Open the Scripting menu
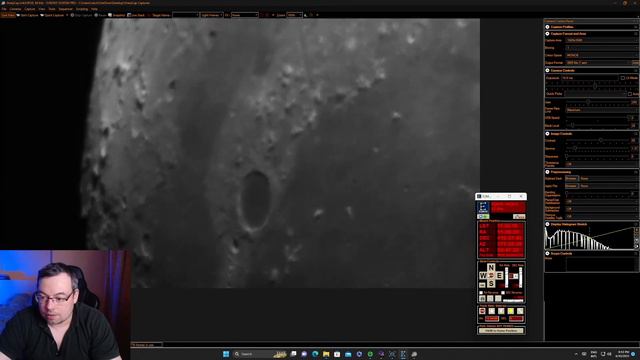Screen dimensions: 640x360 coord(82,9)
